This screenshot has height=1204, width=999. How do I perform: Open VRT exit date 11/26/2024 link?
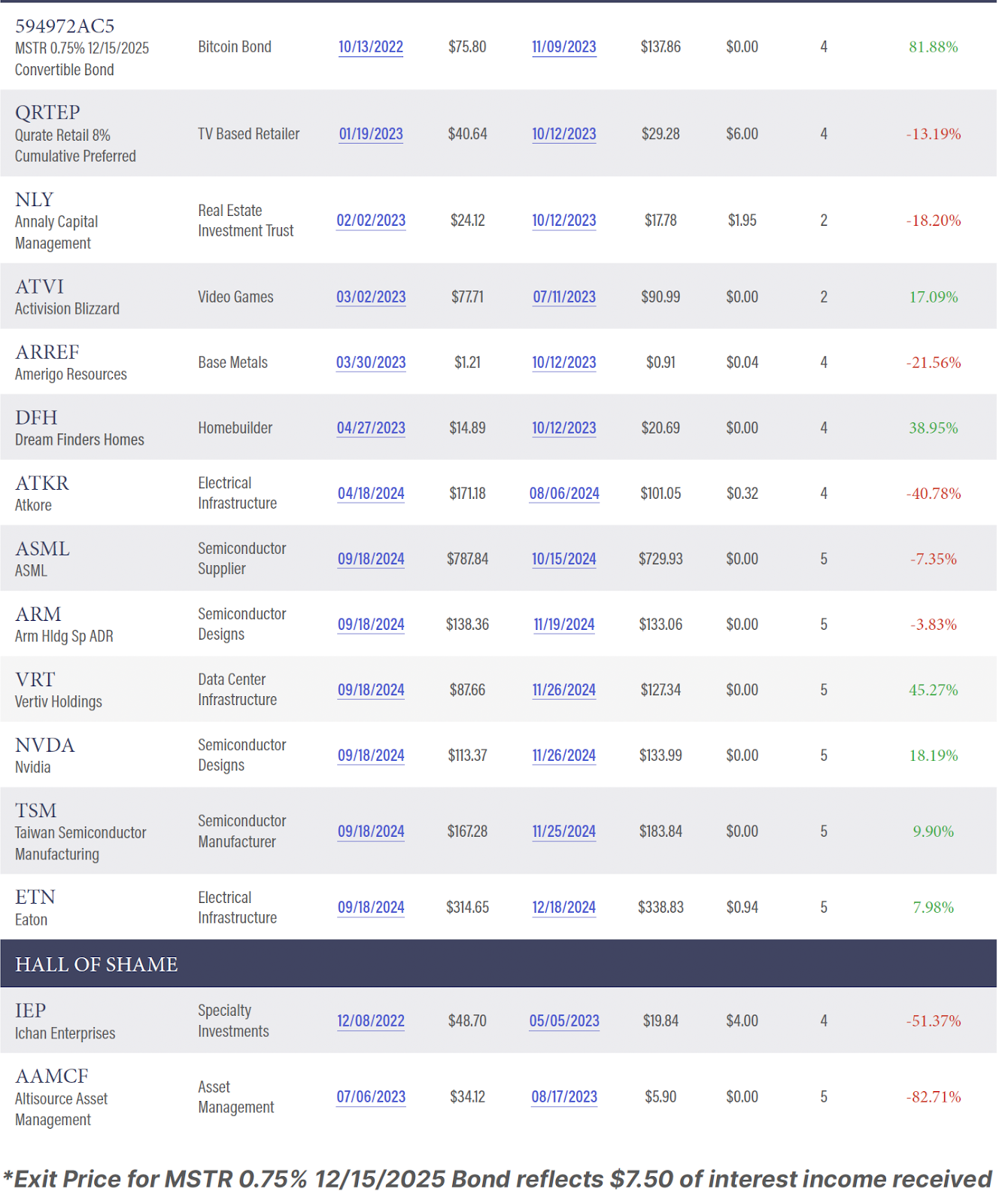(x=564, y=690)
